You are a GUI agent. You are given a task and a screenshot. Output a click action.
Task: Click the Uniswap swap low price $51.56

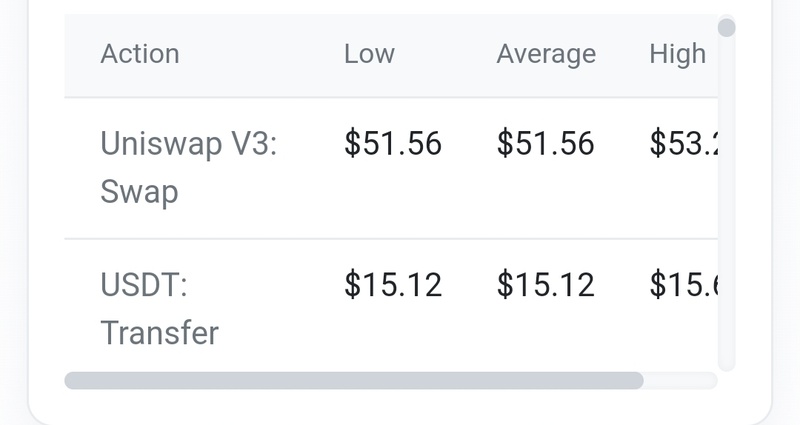click(x=393, y=143)
